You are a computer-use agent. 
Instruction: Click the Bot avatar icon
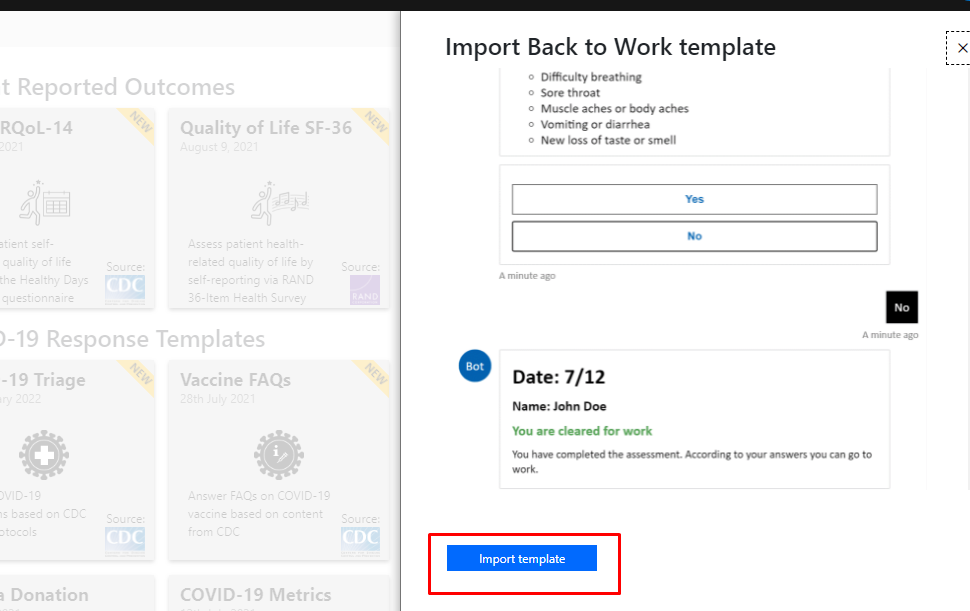[474, 366]
